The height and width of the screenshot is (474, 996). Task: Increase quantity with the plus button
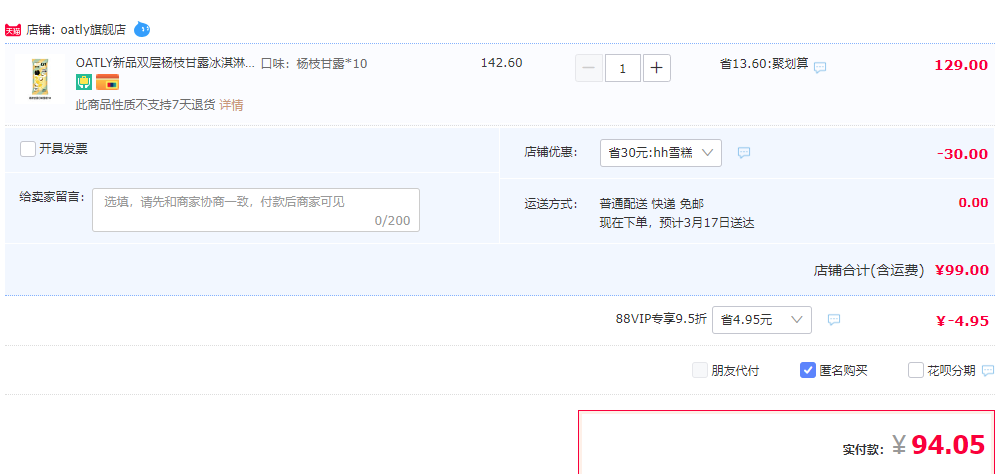click(x=657, y=69)
